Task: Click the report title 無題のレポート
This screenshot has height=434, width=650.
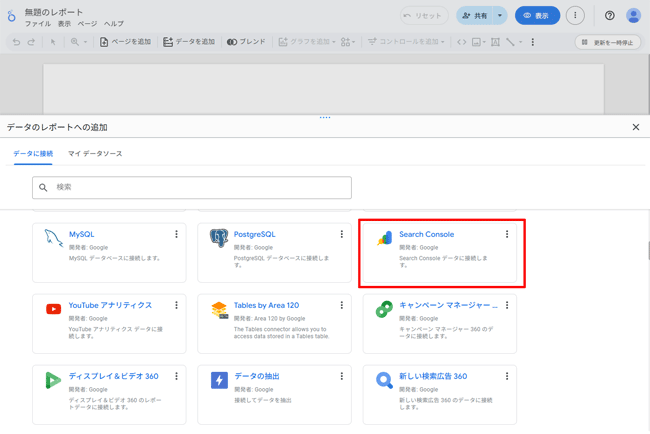Action: pos(53,12)
